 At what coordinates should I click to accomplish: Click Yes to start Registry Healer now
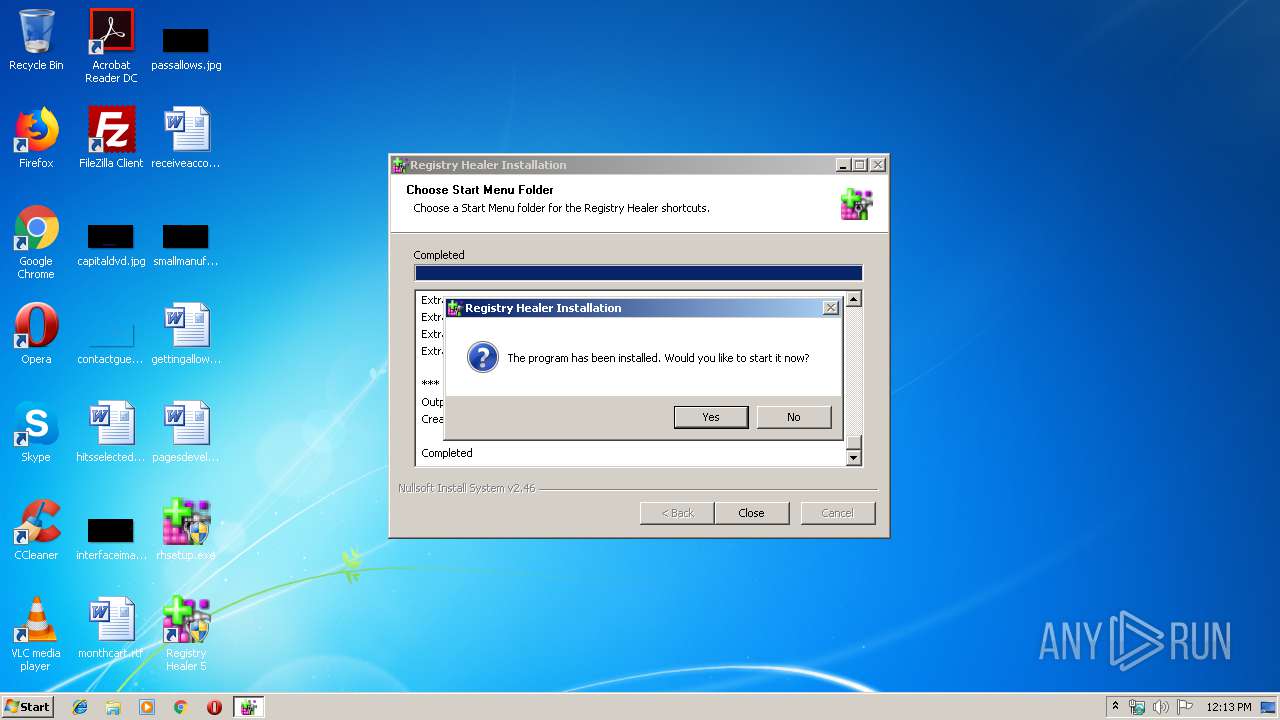[711, 417]
